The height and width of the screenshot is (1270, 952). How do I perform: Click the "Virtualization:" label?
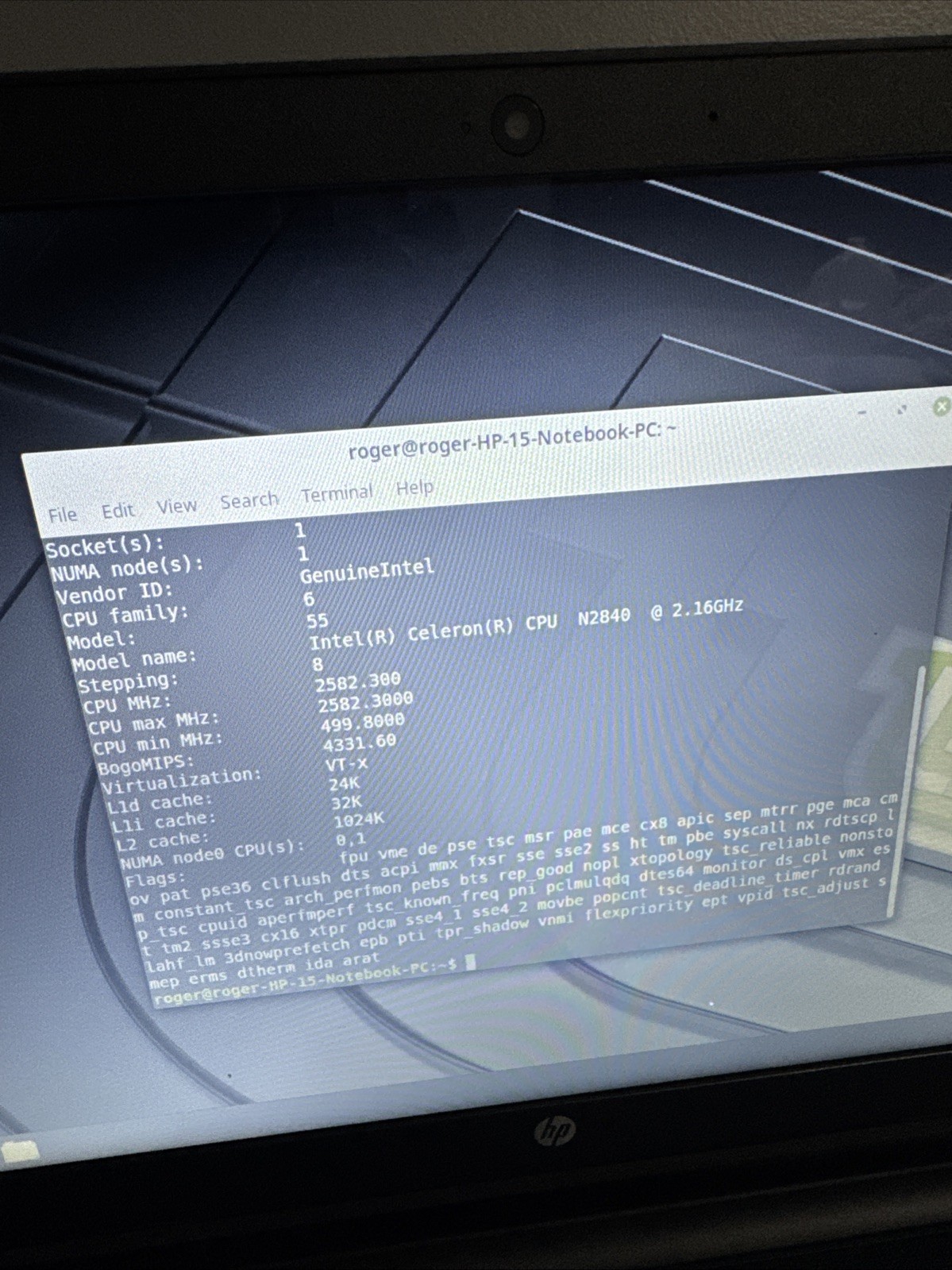point(181,779)
